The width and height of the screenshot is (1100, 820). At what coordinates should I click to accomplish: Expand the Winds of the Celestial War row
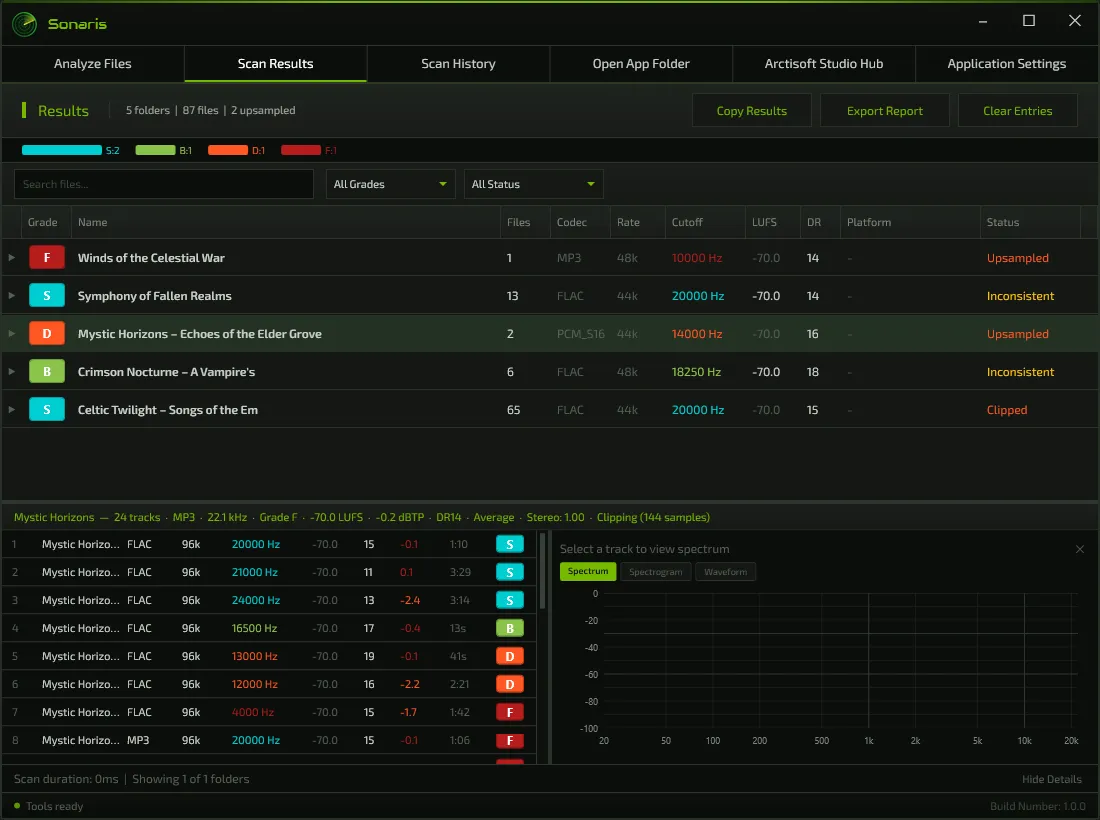tap(12, 257)
